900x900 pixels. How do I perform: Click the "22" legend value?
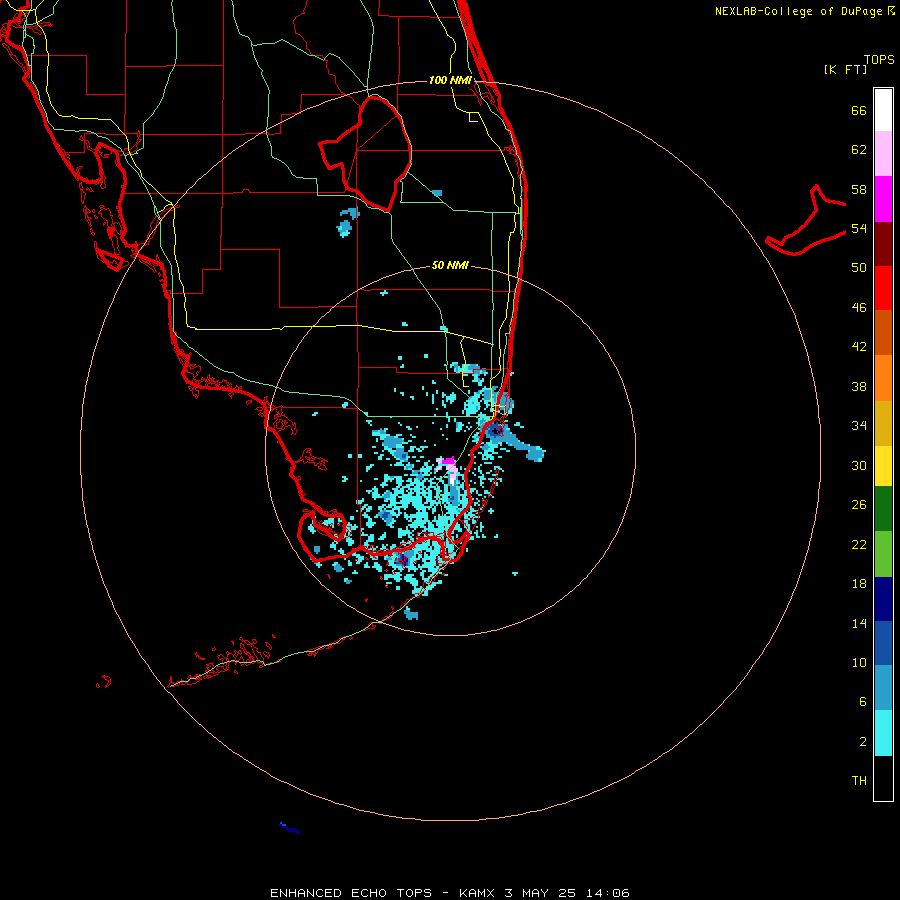pyautogui.click(x=859, y=544)
